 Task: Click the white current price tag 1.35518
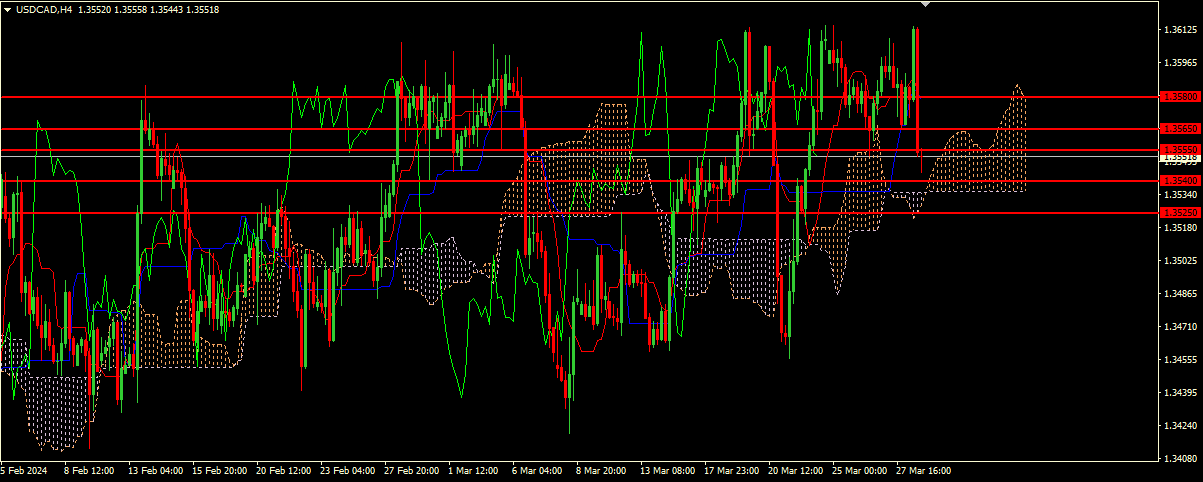(1179, 158)
